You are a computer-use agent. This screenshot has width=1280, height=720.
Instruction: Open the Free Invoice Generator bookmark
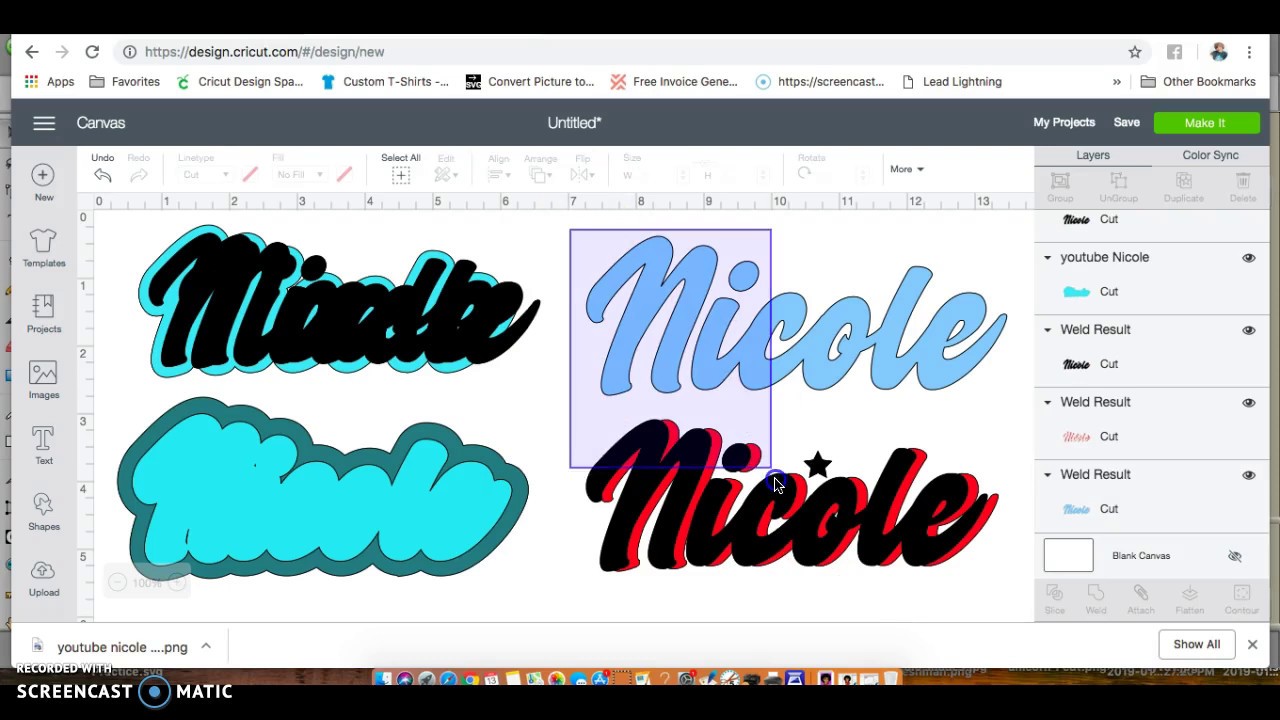click(x=674, y=82)
